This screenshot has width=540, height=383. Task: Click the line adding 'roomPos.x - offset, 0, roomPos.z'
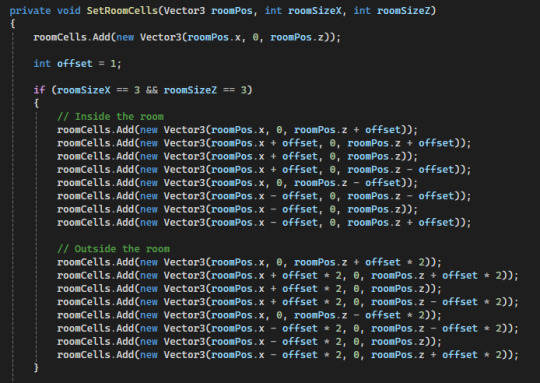[237, 209]
